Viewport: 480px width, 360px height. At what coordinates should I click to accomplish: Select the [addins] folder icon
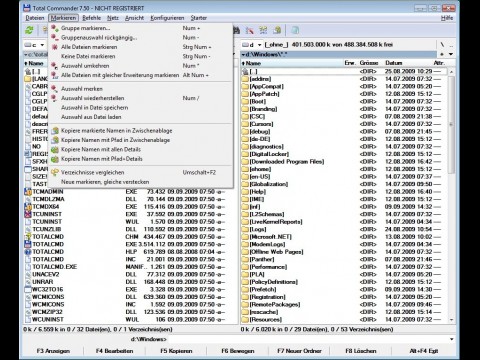(x=245, y=79)
